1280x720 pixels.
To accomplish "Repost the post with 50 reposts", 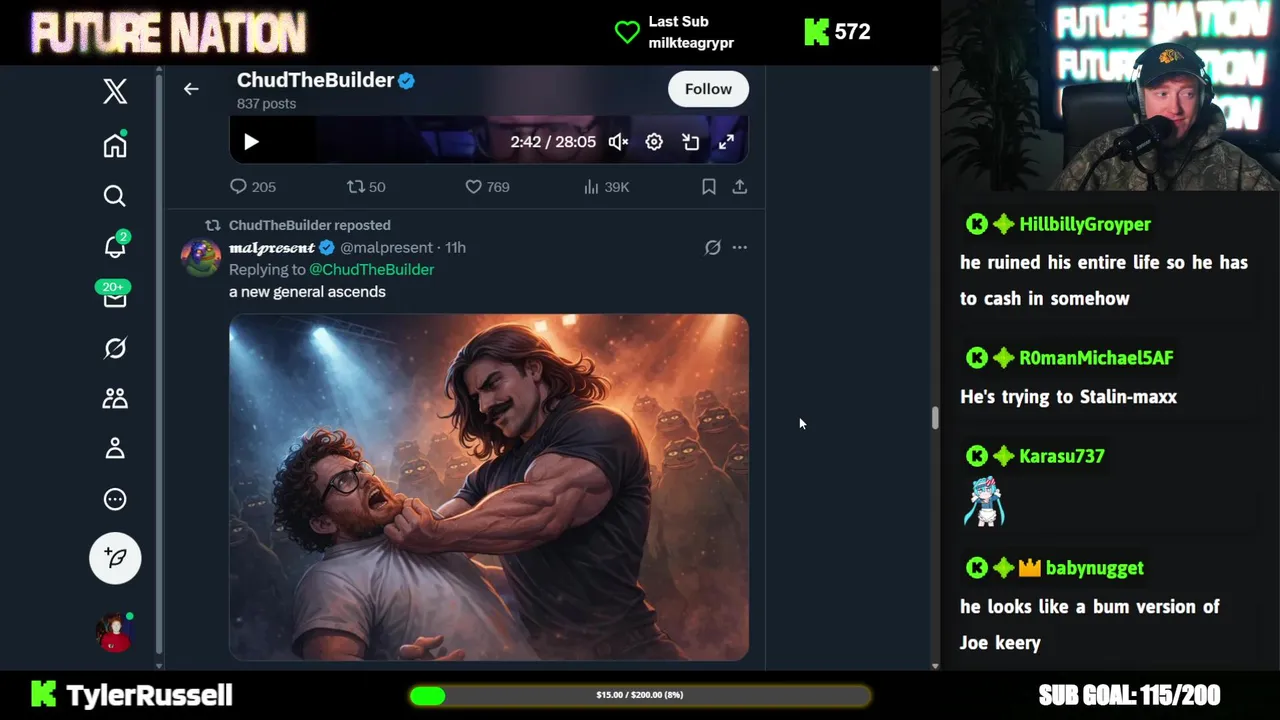I will [366, 187].
